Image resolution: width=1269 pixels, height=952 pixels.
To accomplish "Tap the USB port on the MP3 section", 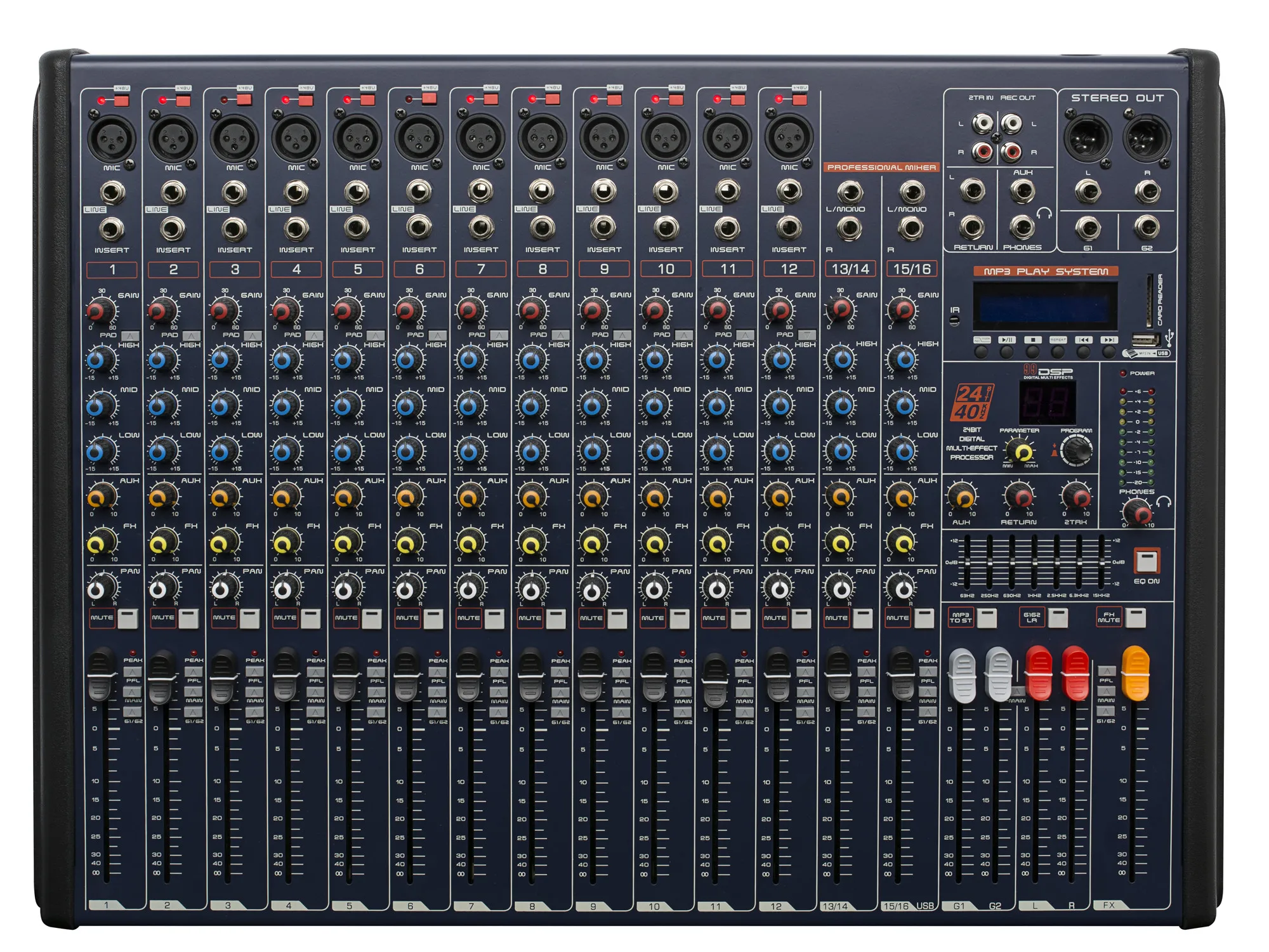I will click(1145, 339).
